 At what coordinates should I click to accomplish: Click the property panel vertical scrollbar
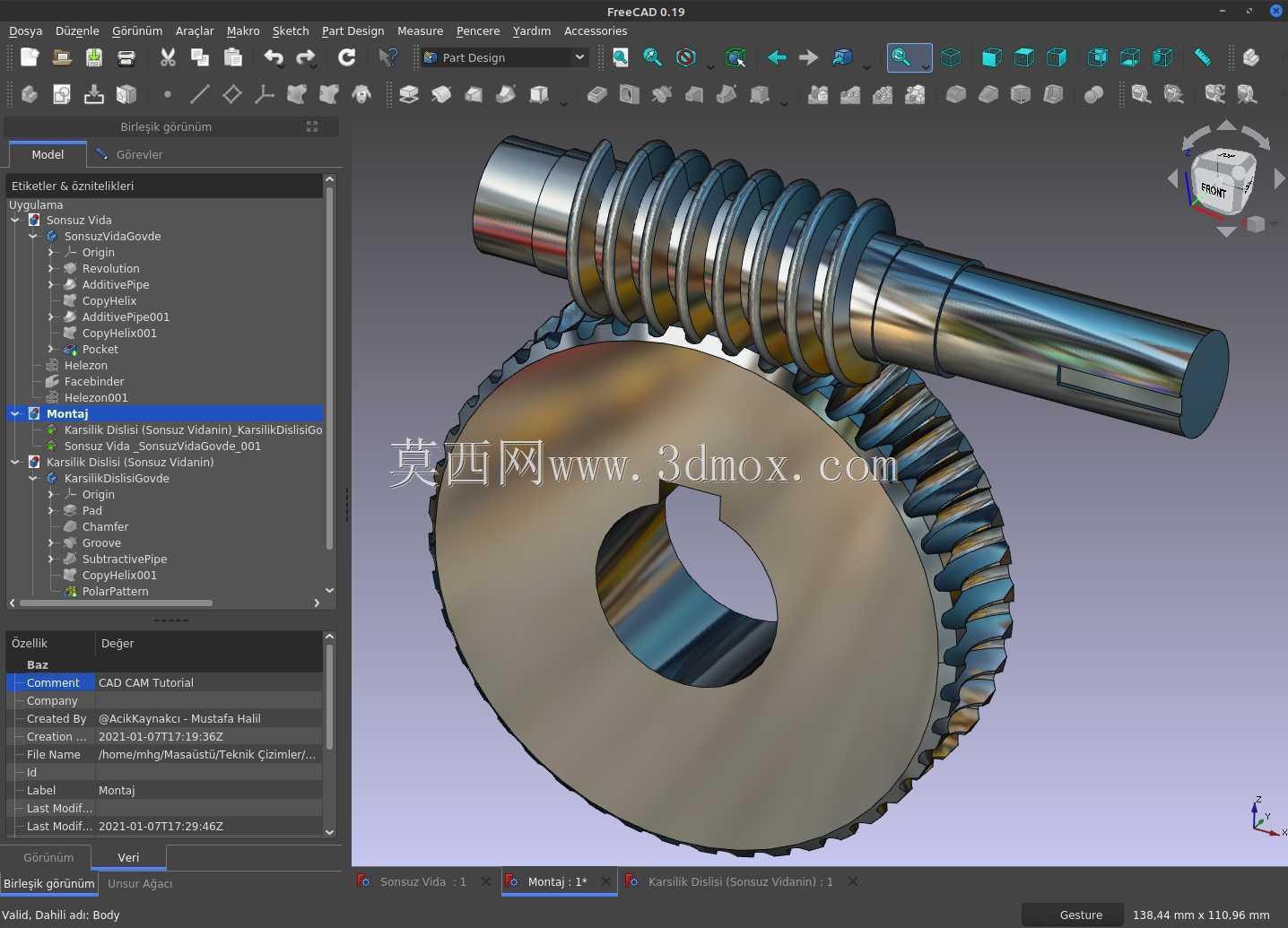tap(329, 696)
